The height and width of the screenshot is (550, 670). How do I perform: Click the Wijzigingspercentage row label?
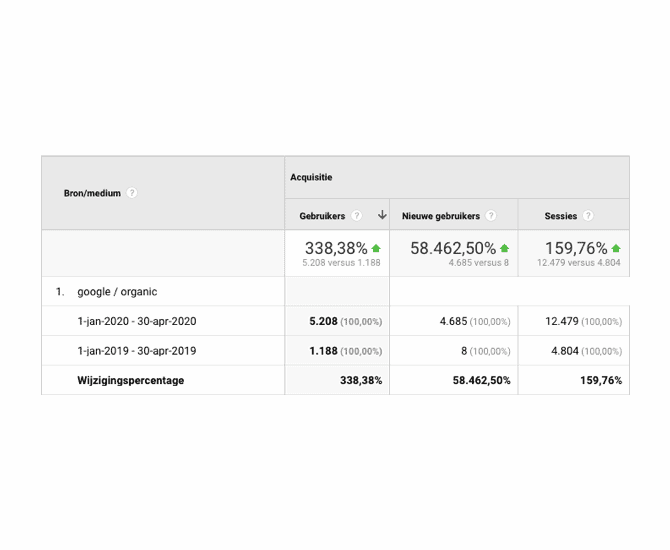(131, 381)
